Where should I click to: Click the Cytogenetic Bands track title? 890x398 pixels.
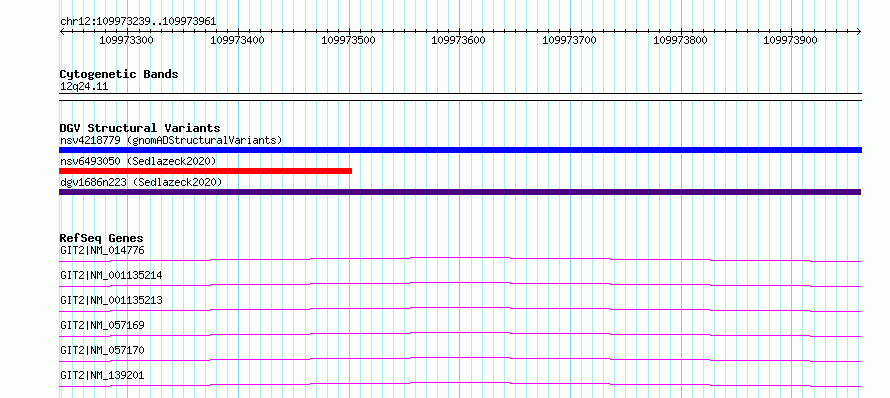pyautogui.click(x=119, y=74)
